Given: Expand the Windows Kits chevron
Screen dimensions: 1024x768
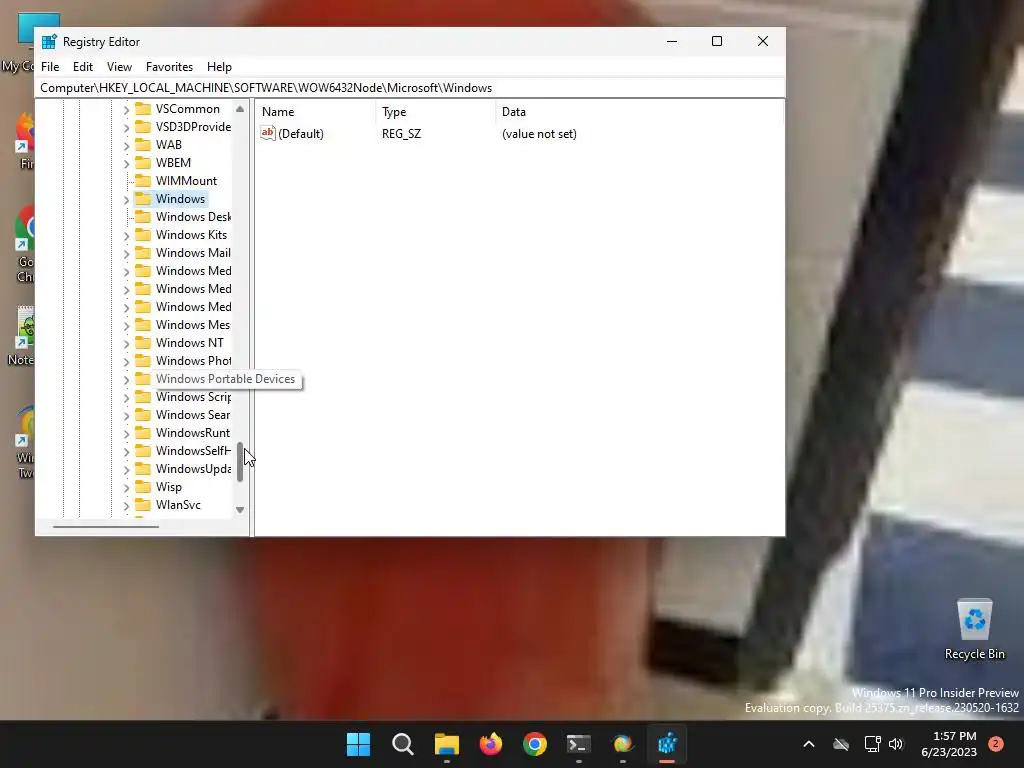Looking at the screenshot, I should coord(127,235).
